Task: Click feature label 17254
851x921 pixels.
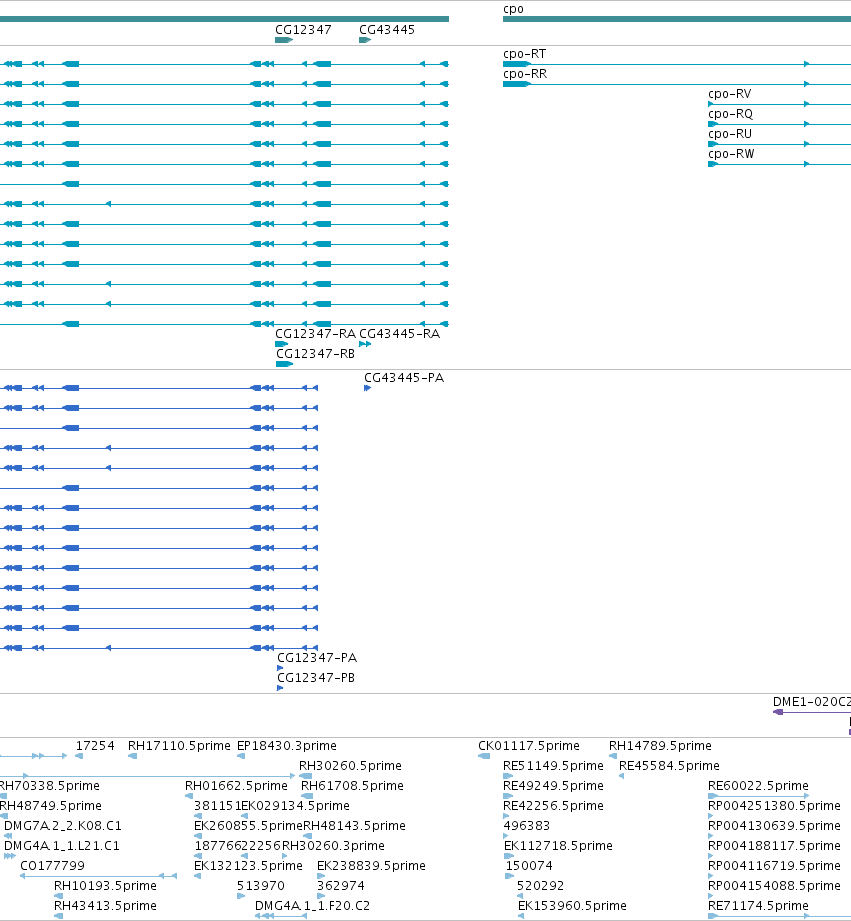Action: point(95,746)
